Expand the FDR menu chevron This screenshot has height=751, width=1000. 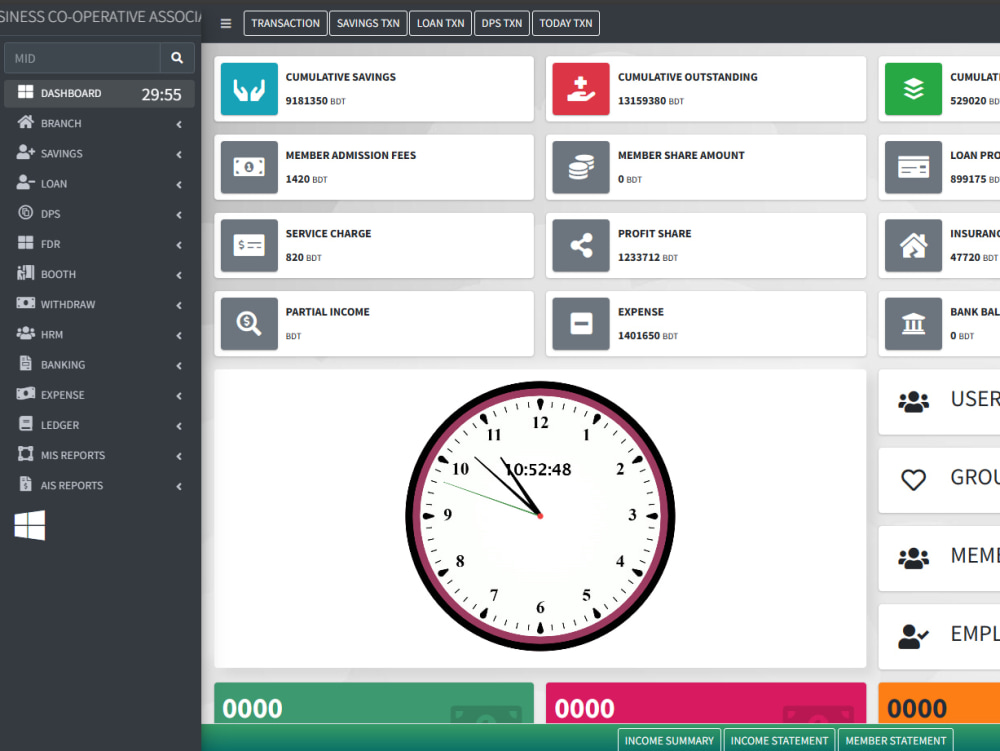179,245
